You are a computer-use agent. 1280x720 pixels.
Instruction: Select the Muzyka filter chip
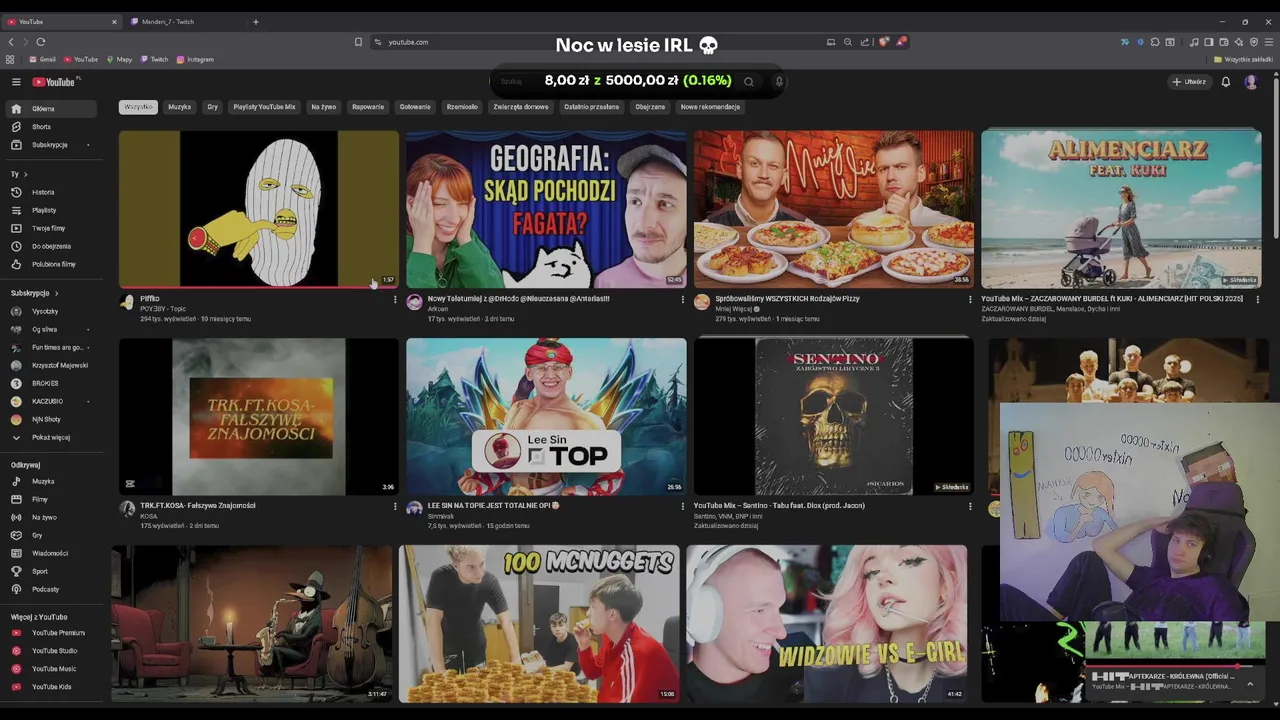pos(179,107)
